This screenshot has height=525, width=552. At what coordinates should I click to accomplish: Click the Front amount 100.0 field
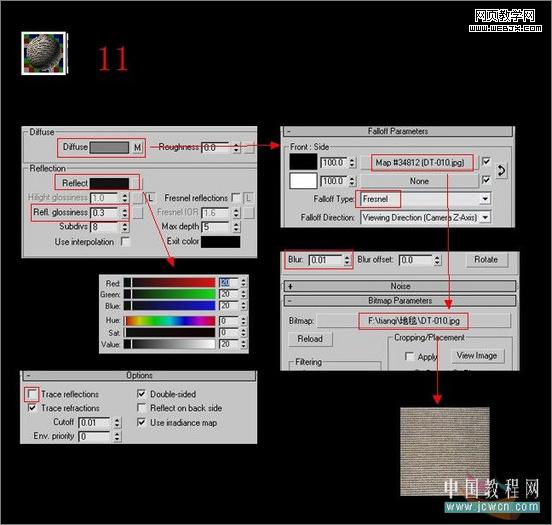[334, 162]
